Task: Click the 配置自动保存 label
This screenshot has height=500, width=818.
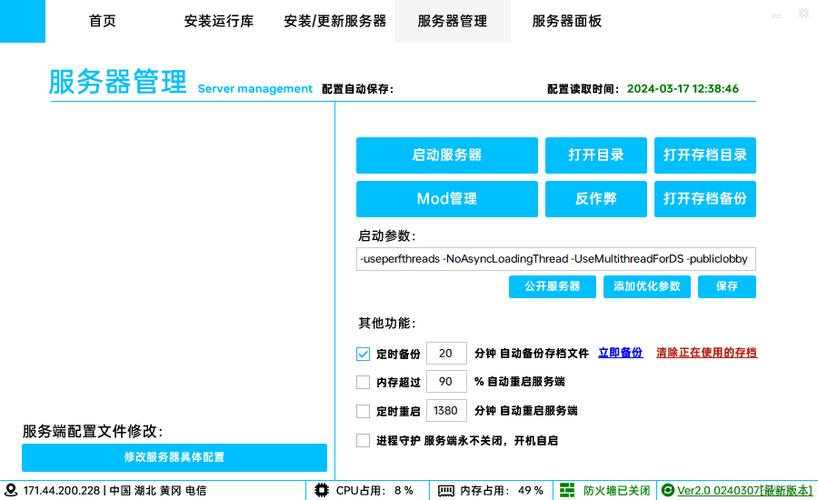Action: coord(357,89)
